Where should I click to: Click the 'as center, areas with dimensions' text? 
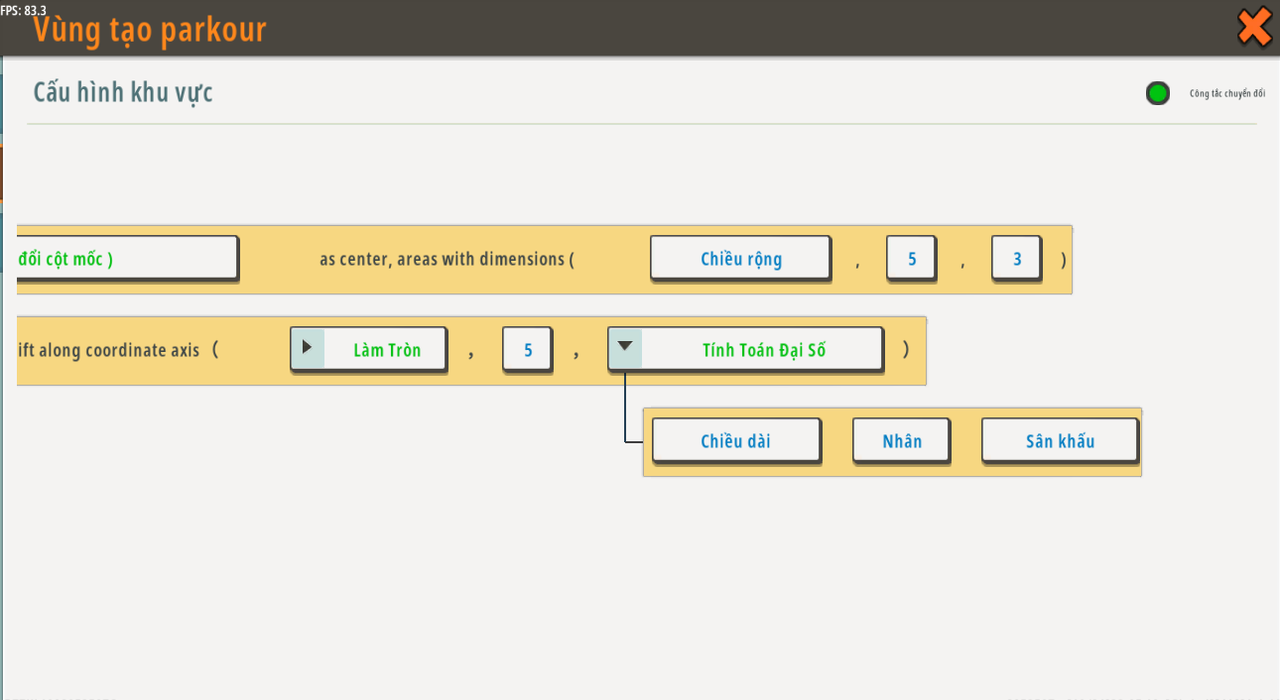pyautogui.click(x=446, y=259)
